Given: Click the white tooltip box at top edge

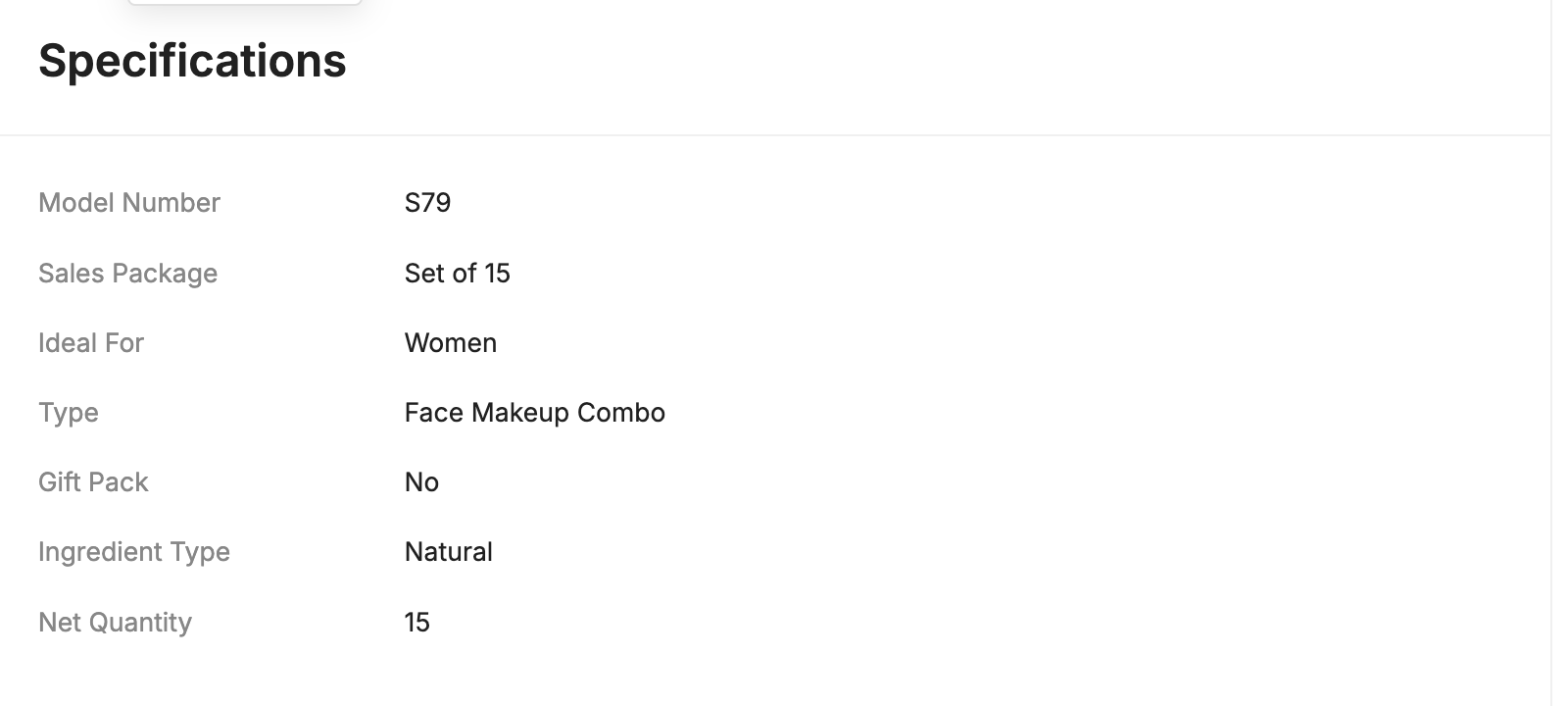Looking at the screenshot, I should (245, 2).
